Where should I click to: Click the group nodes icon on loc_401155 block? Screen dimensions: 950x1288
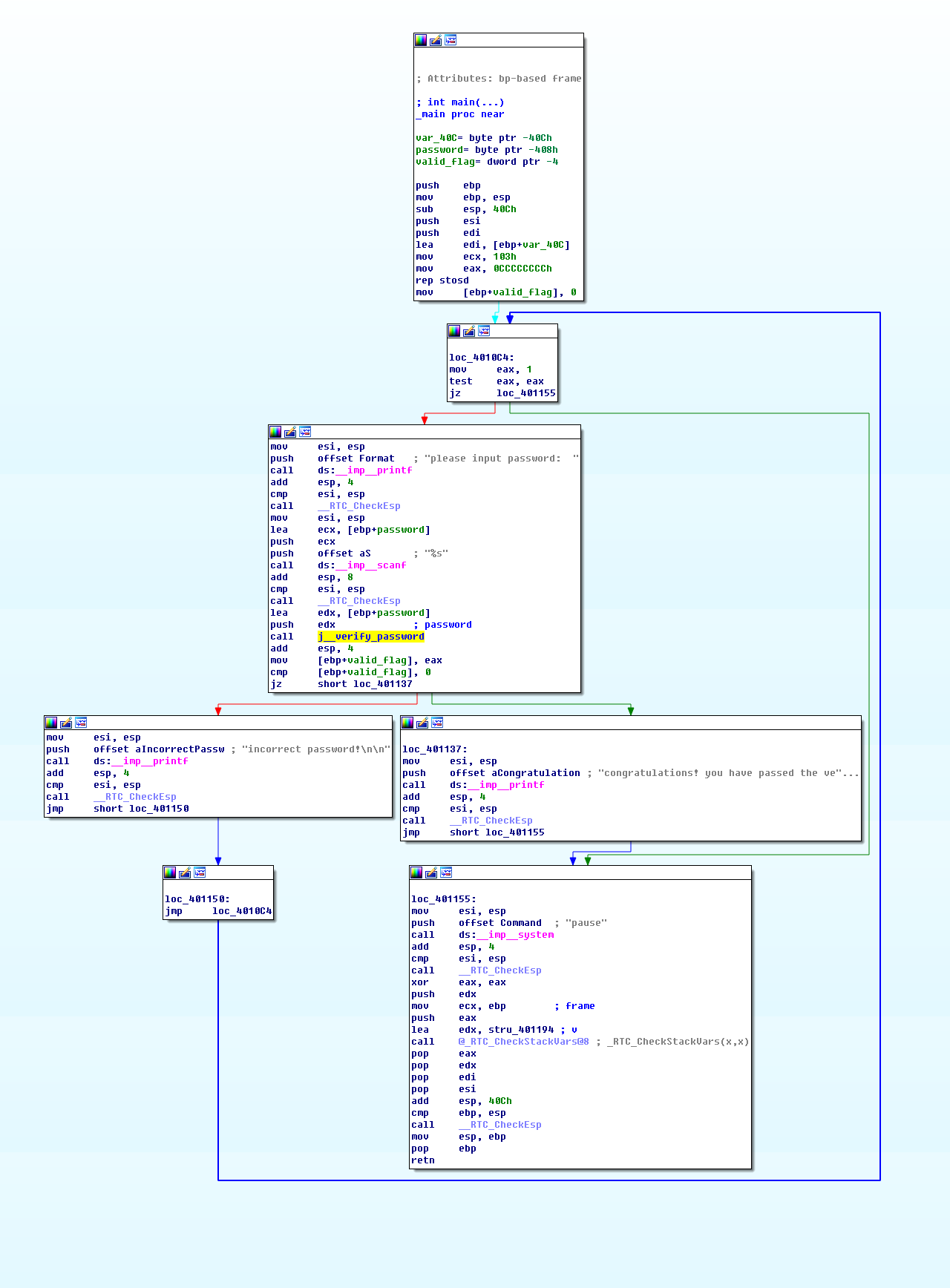[446, 873]
